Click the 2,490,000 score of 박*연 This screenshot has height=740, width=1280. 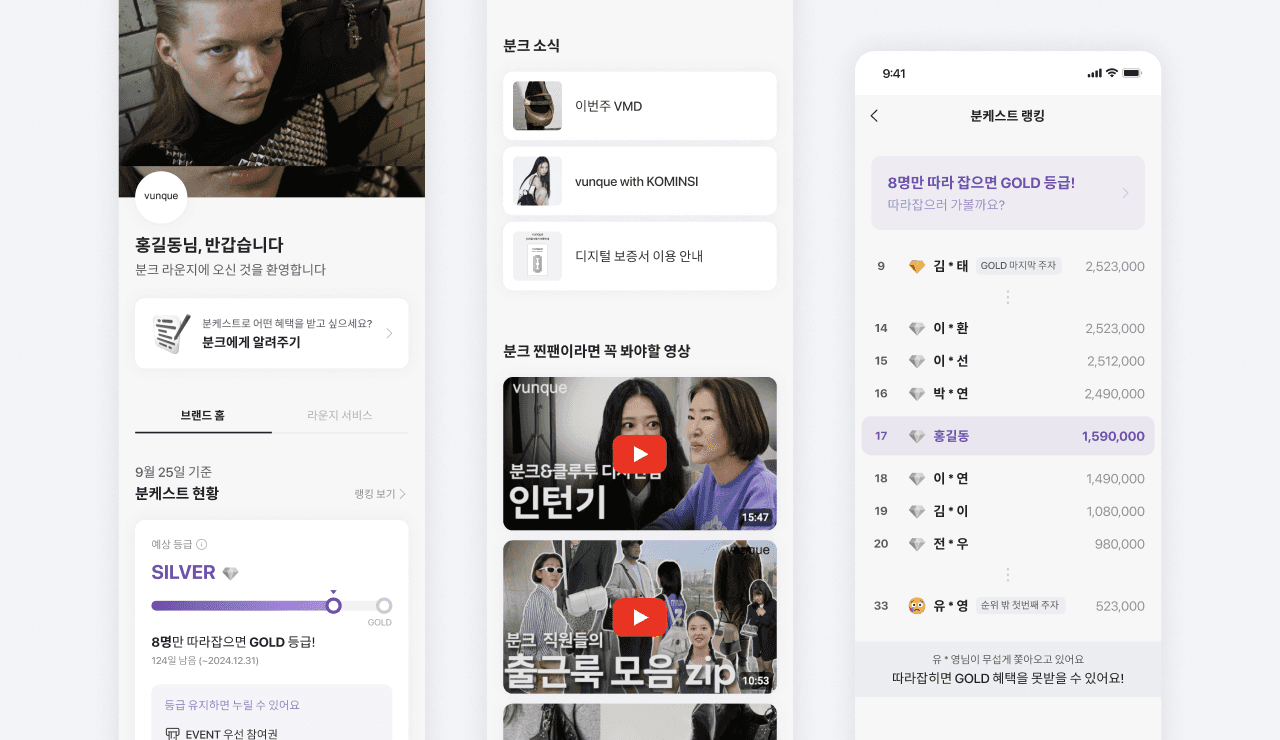(1115, 394)
